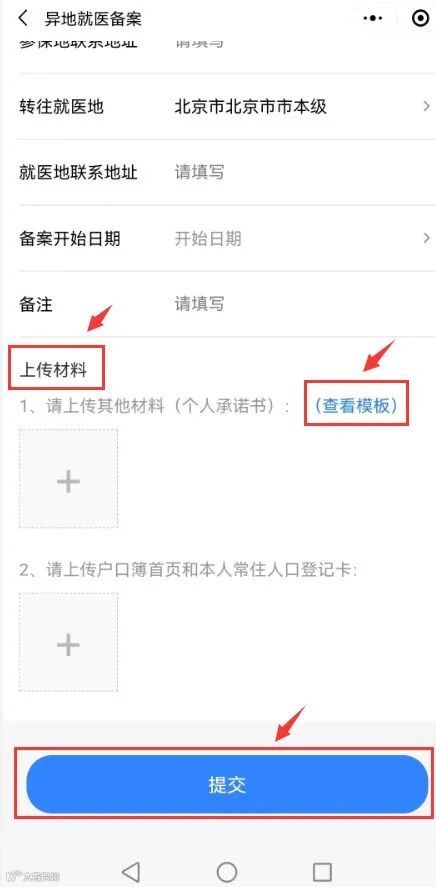Open the three-dot mini program menu
Viewport: 436px width, 887px height.
(373, 18)
